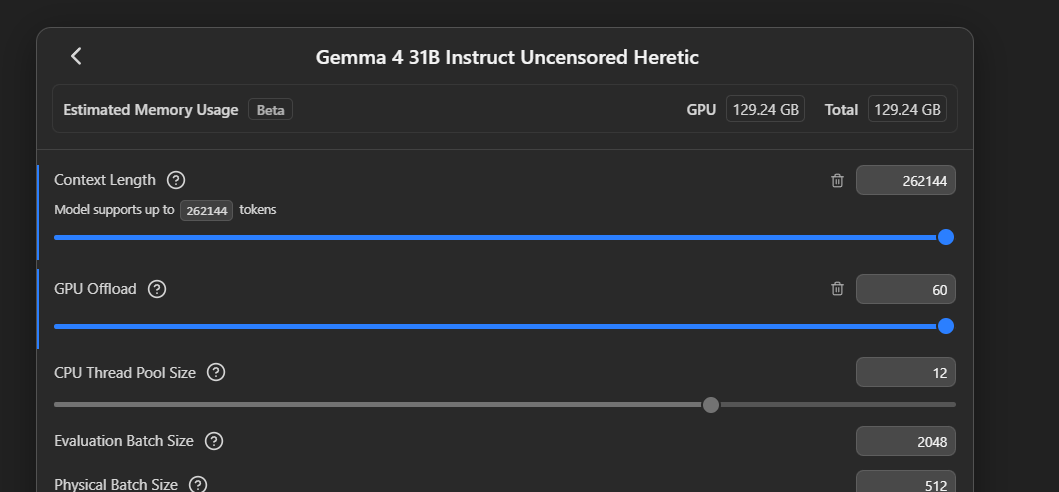
Task: Open Physical Batch Size help icon
Action: click(x=198, y=485)
